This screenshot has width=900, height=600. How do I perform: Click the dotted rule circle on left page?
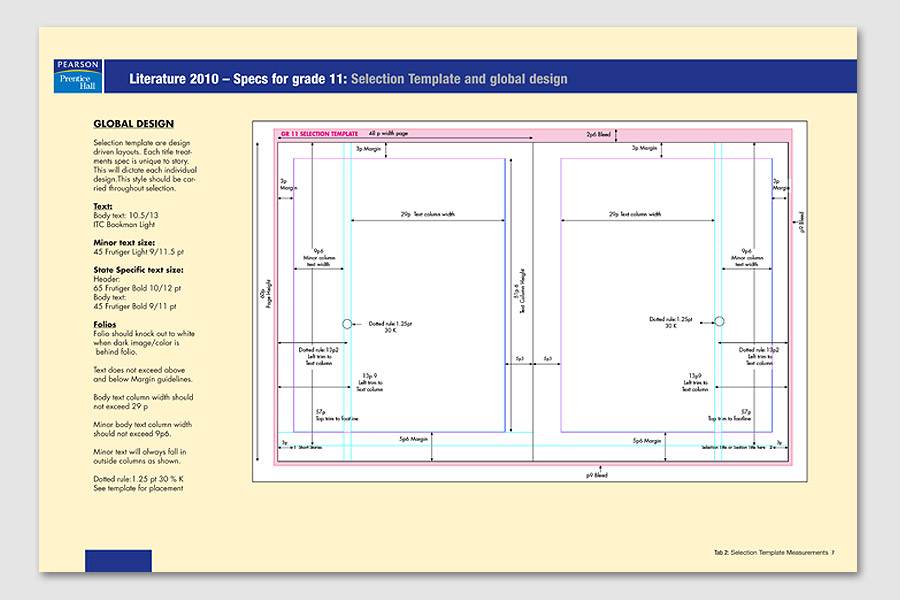click(x=347, y=324)
